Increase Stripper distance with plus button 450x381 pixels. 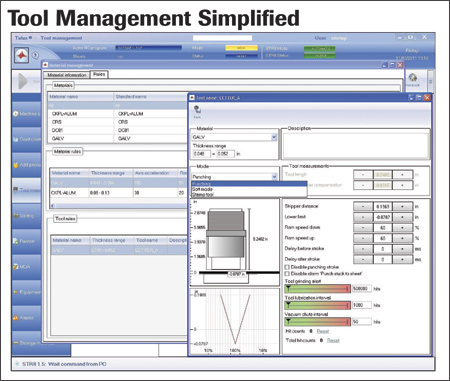coord(402,206)
